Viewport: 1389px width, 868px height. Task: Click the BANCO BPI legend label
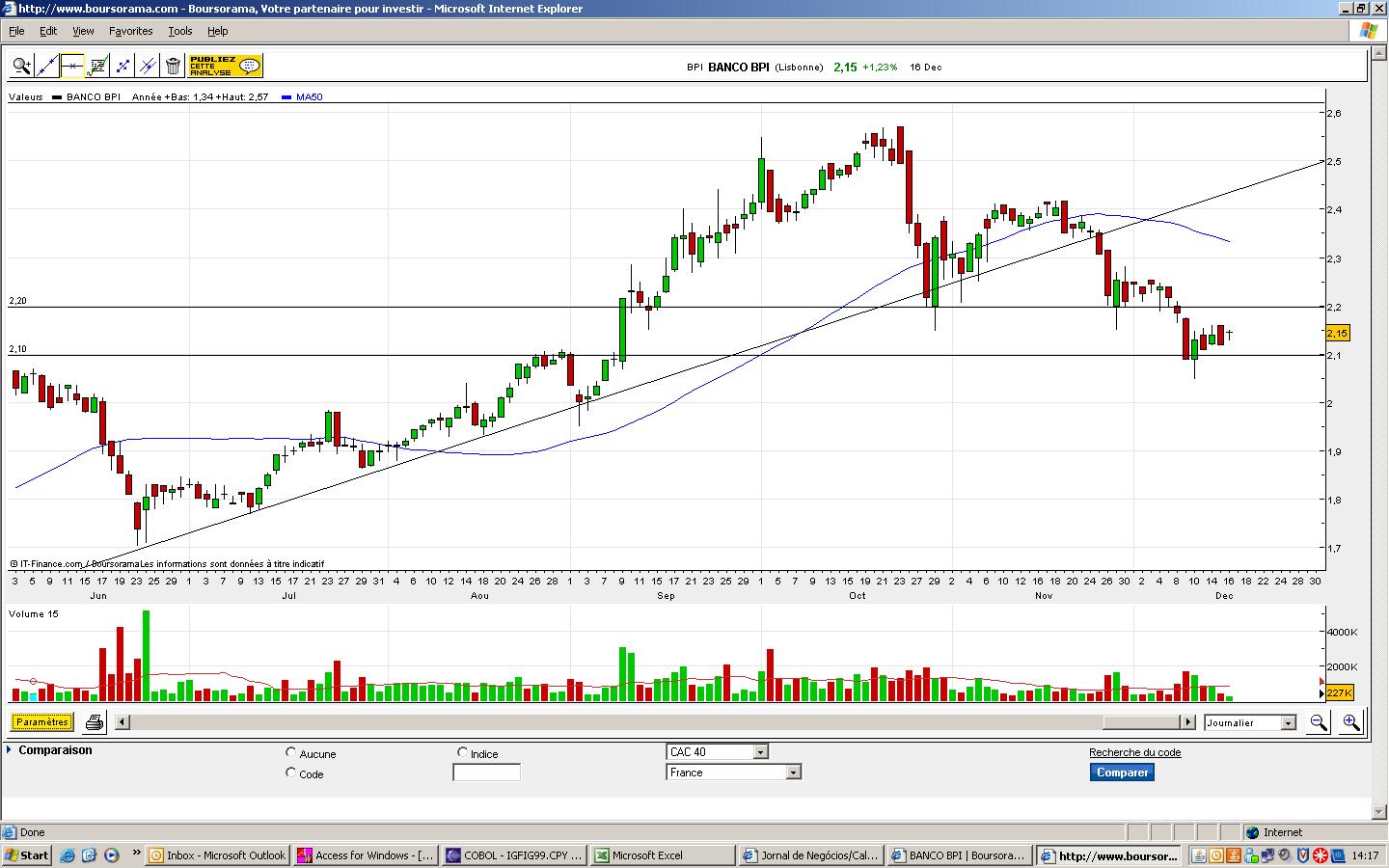click(x=93, y=96)
